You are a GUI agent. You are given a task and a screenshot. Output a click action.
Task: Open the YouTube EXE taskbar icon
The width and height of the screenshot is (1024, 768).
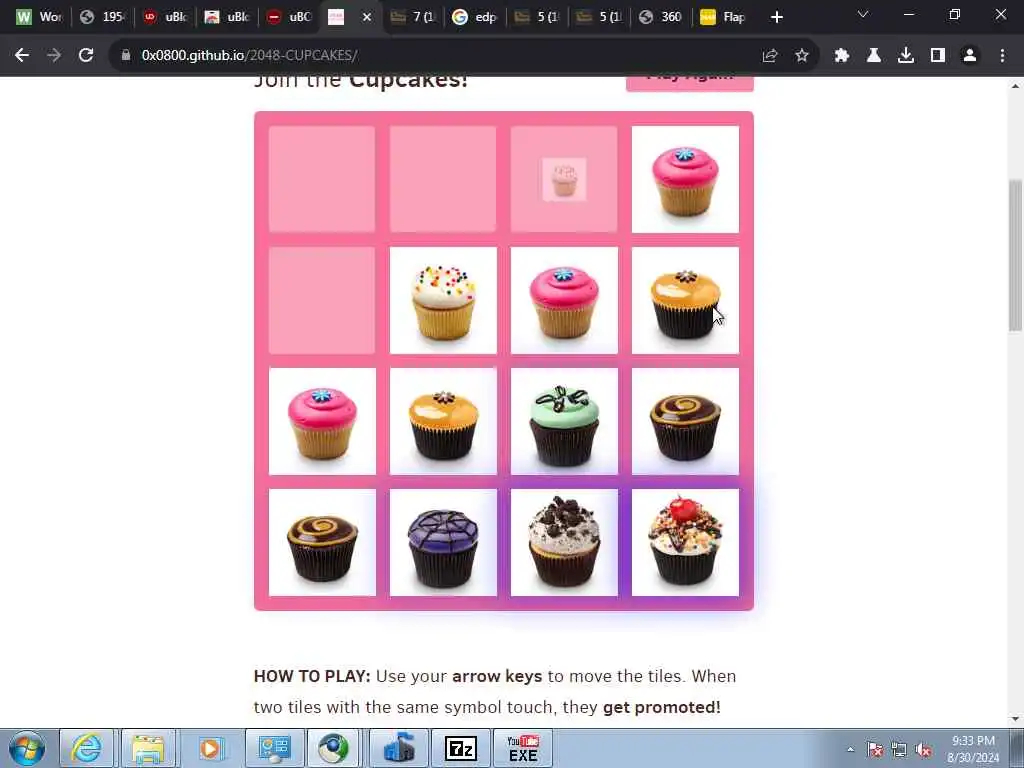(x=523, y=748)
